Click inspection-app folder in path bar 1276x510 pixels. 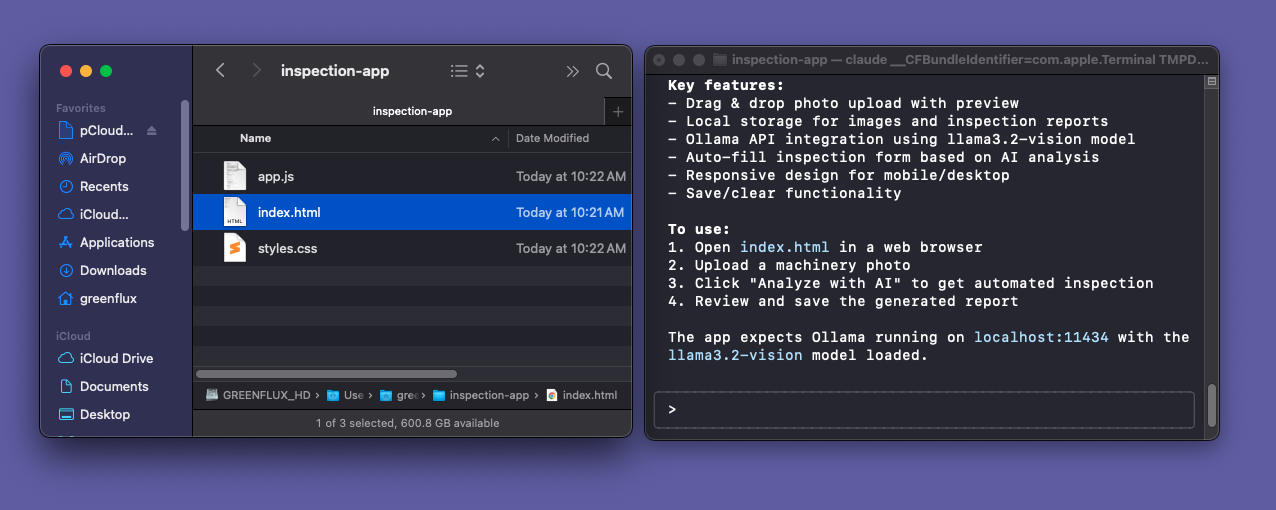[488, 395]
